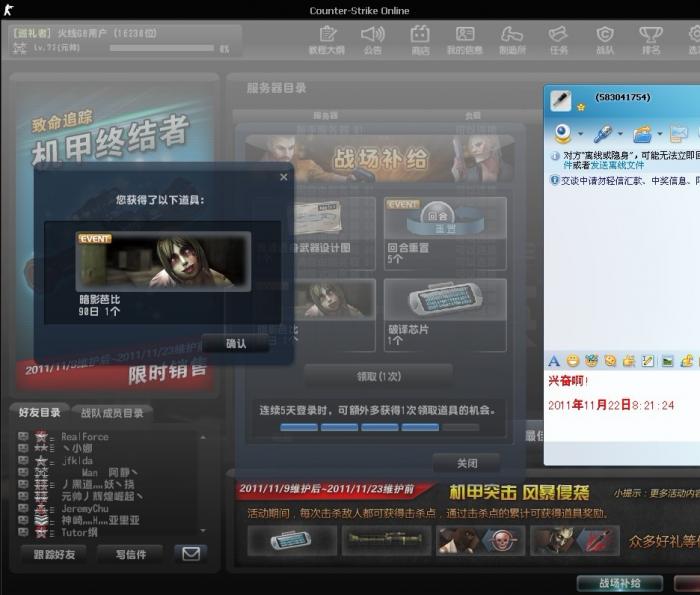This screenshot has width=700, height=595.
Task: Click the mail envelope icon below the friends list
Action: coord(191,554)
